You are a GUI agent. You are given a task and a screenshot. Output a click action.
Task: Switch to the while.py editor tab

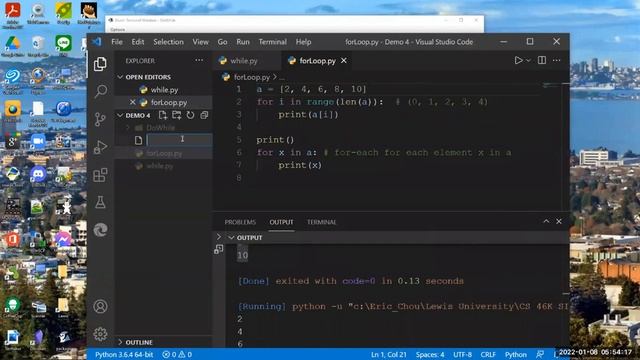click(x=244, y=61)
